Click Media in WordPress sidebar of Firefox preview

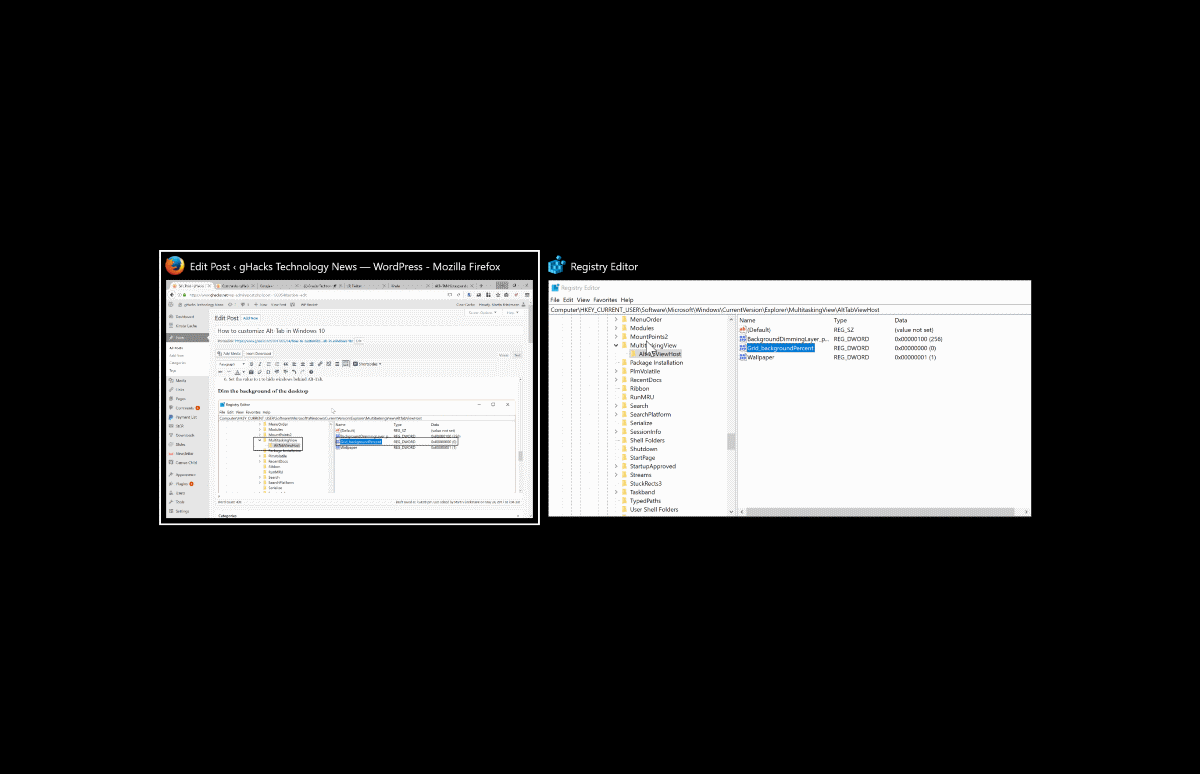179,380
